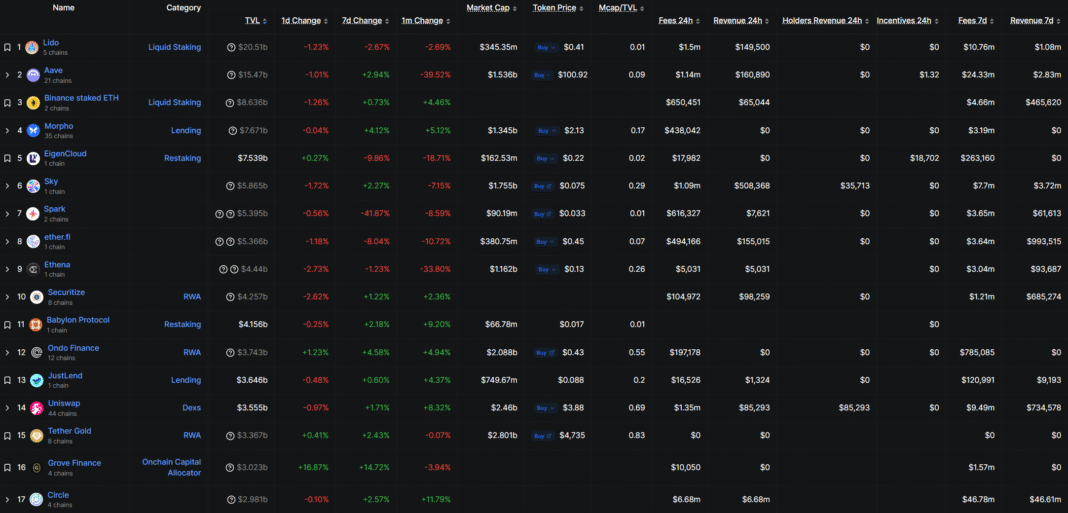Sort by 1d Change header
Screen dimensions: 1068x513
(x=304, y=20)
